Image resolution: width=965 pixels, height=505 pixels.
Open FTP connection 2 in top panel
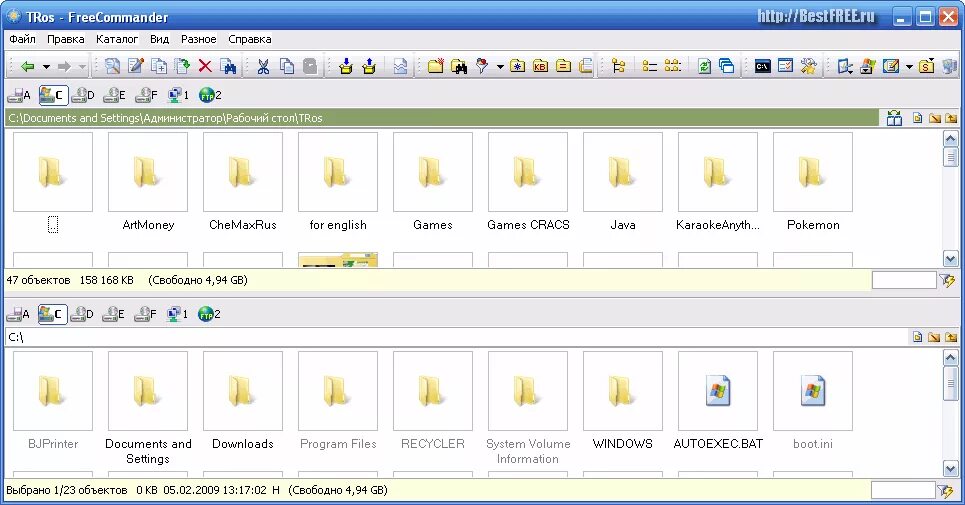click(210, 95)
